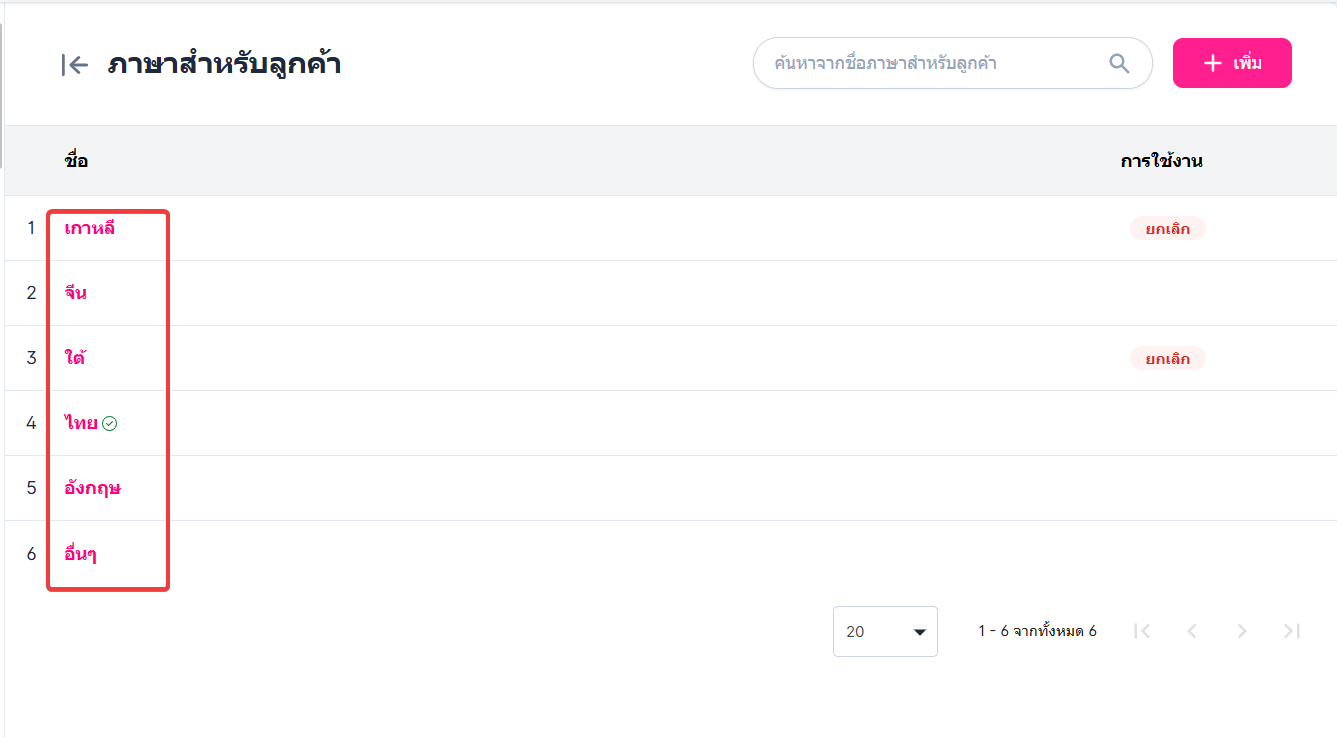Open the จีน language entry
This screenshot has width=1337, height=737.
point(76,293)
